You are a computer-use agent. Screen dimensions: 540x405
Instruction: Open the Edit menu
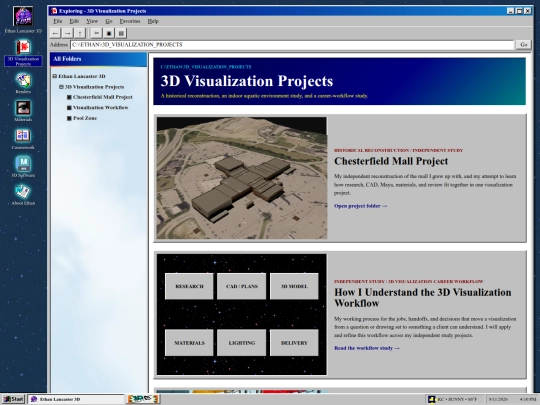click(74, 21)
